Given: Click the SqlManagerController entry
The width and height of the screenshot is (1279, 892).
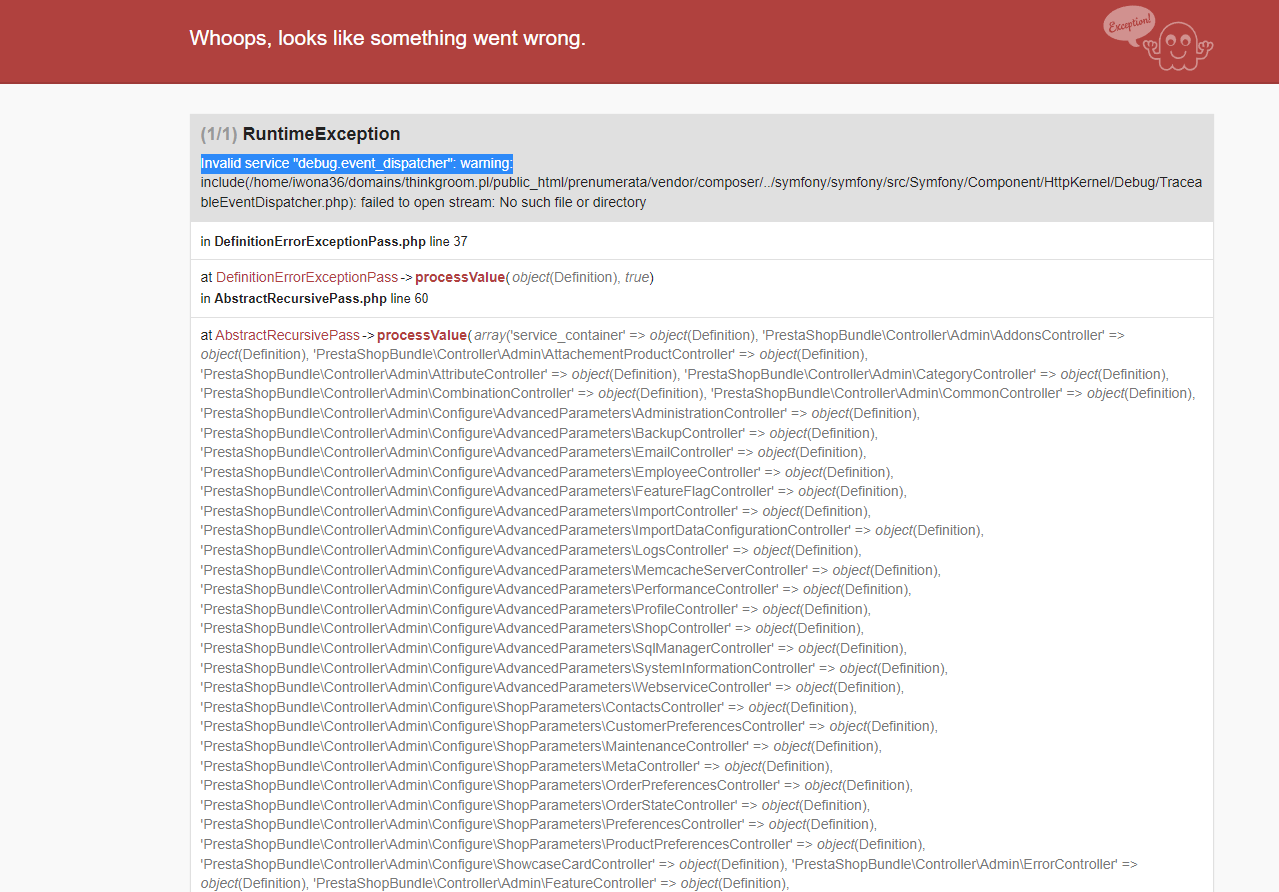Looking at the screenshot, I should tap(487, 648).
